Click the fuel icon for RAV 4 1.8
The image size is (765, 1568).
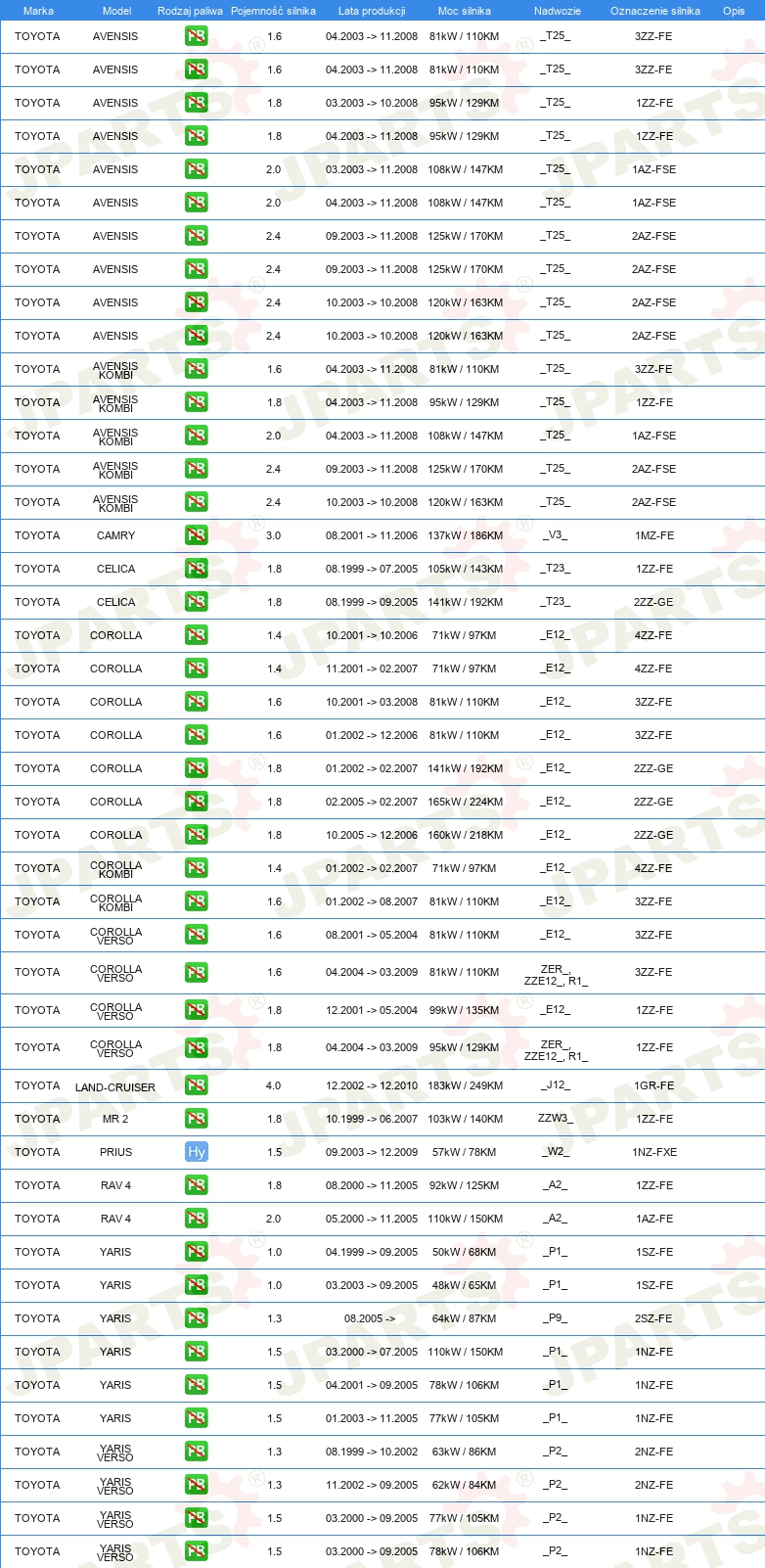pyautogui.click(x=197, y=1185)
